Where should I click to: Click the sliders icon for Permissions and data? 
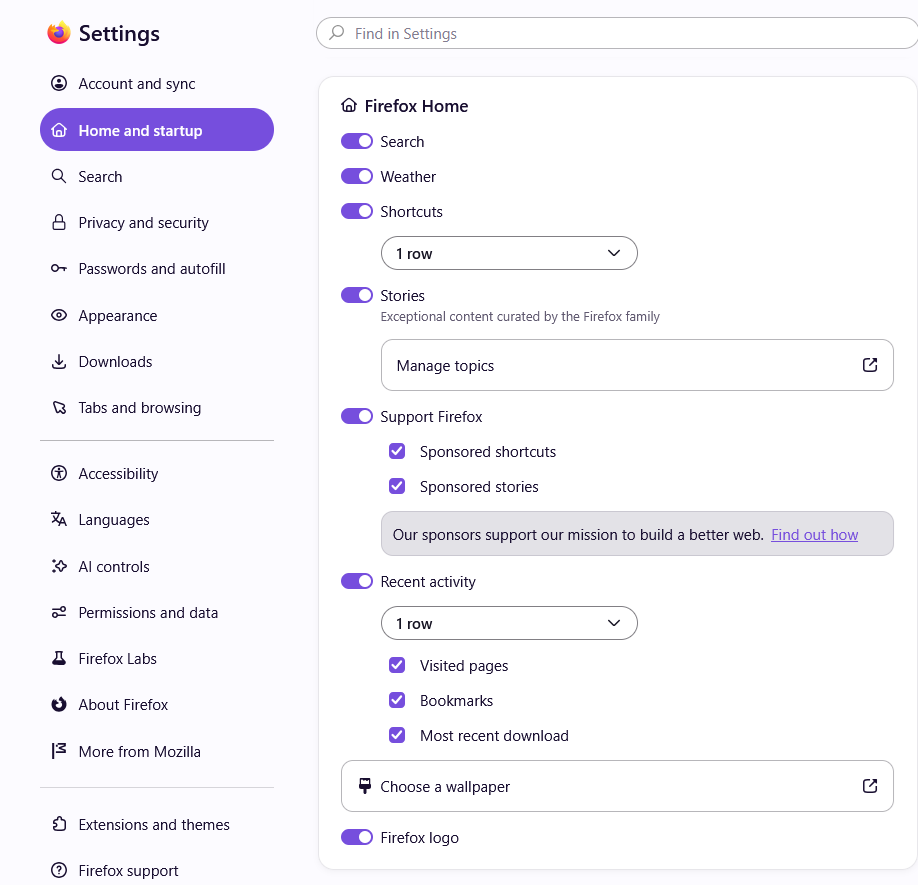tap(59, 612)
